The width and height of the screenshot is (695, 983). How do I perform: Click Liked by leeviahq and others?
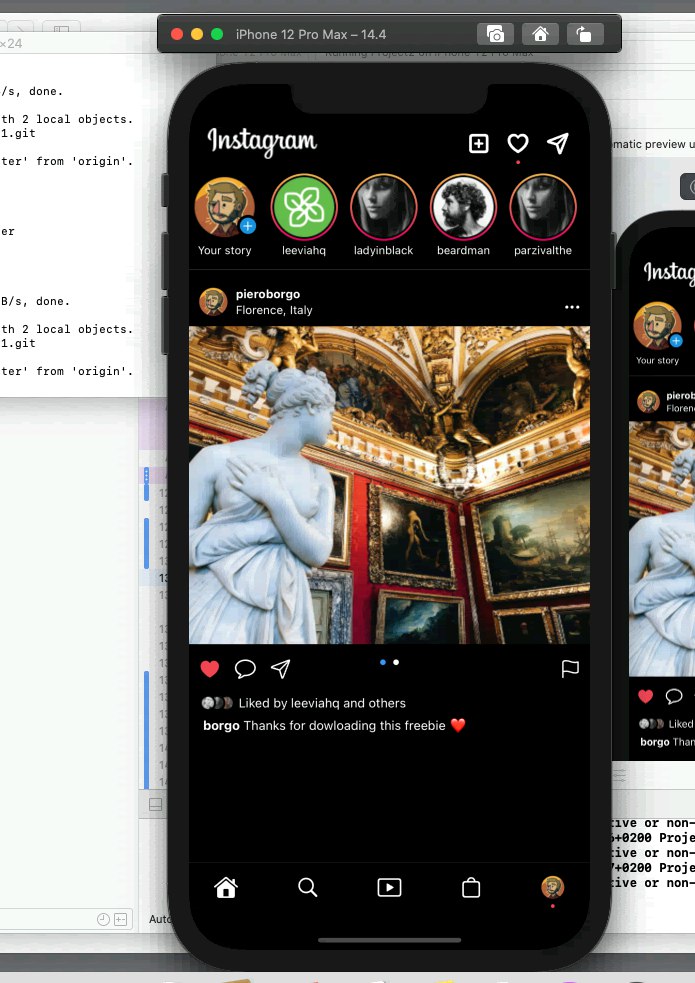point(322,703)
